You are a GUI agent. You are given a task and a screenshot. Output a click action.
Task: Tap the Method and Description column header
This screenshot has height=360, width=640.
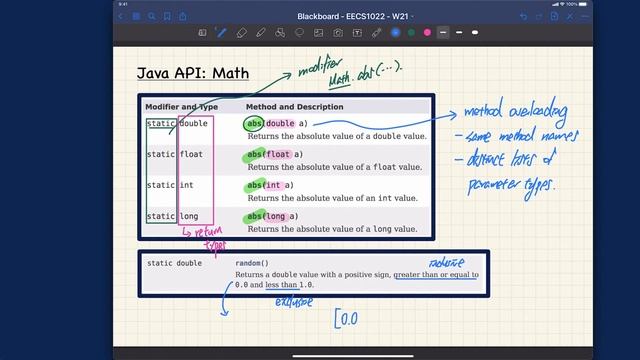[x=294, y=107]
